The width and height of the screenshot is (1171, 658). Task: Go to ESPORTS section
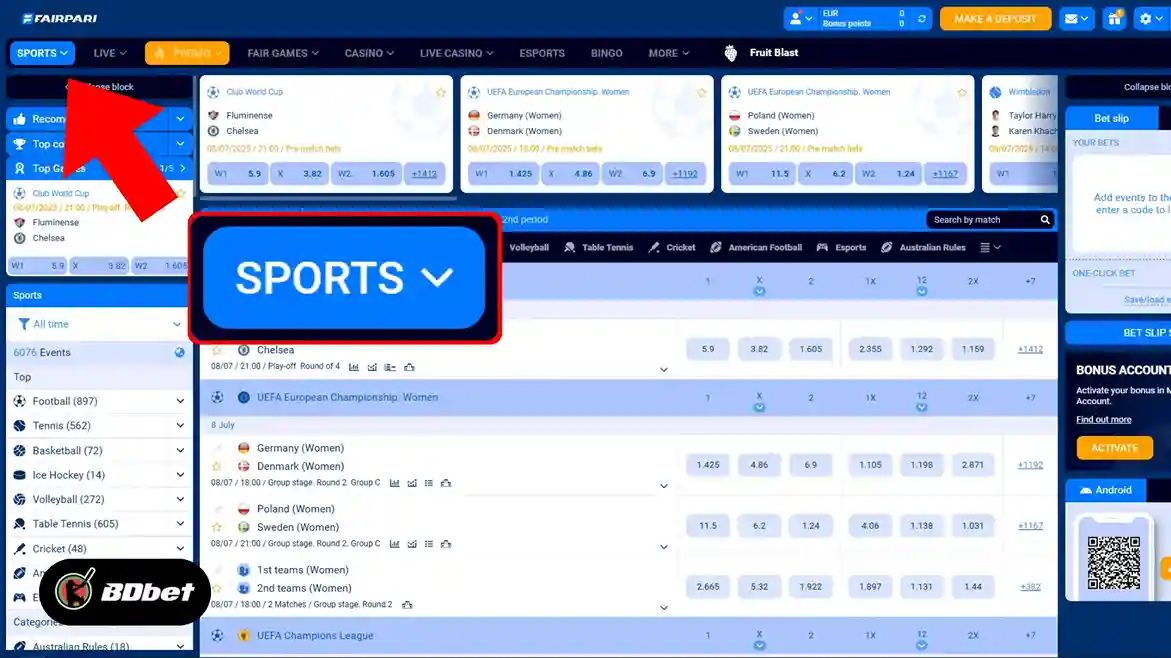tap(541, 53)
